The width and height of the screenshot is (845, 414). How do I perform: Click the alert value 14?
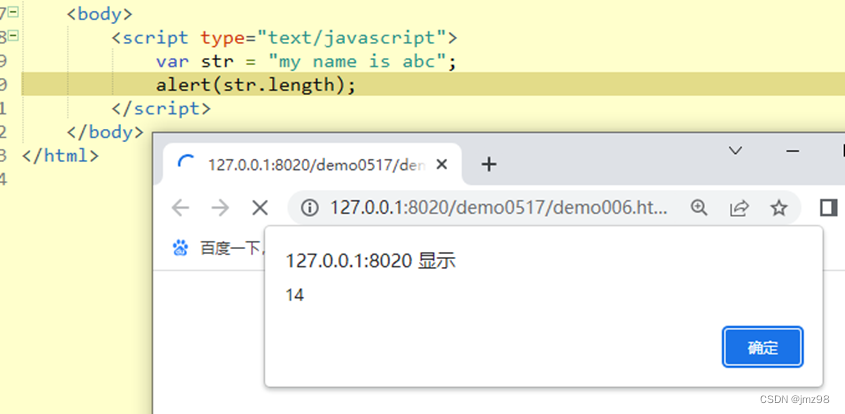(295, 295)
